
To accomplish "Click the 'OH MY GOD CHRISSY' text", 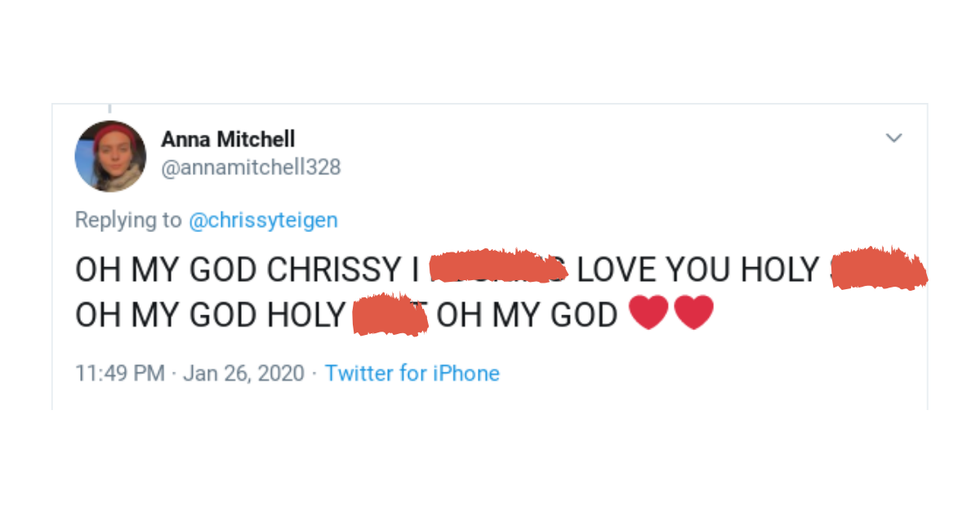I will point(238,270).
